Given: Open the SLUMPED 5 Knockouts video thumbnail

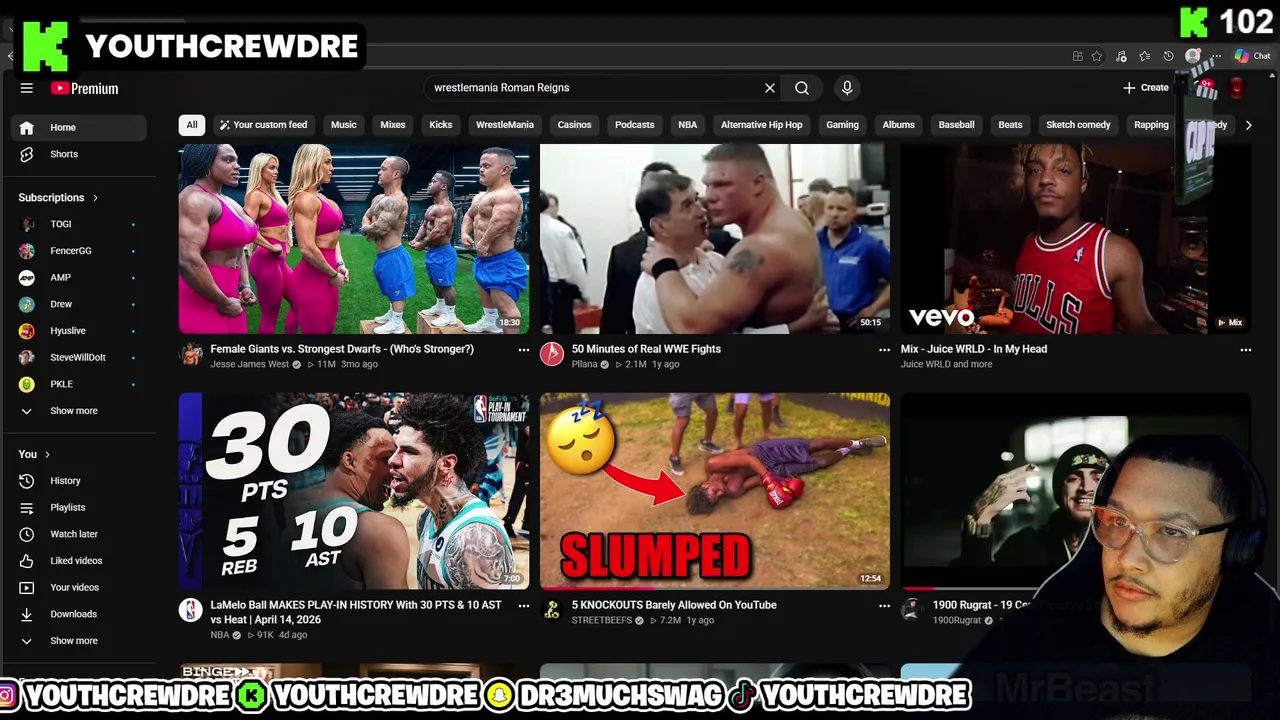Looking at the screenshot, I should (x=715, y=491).
